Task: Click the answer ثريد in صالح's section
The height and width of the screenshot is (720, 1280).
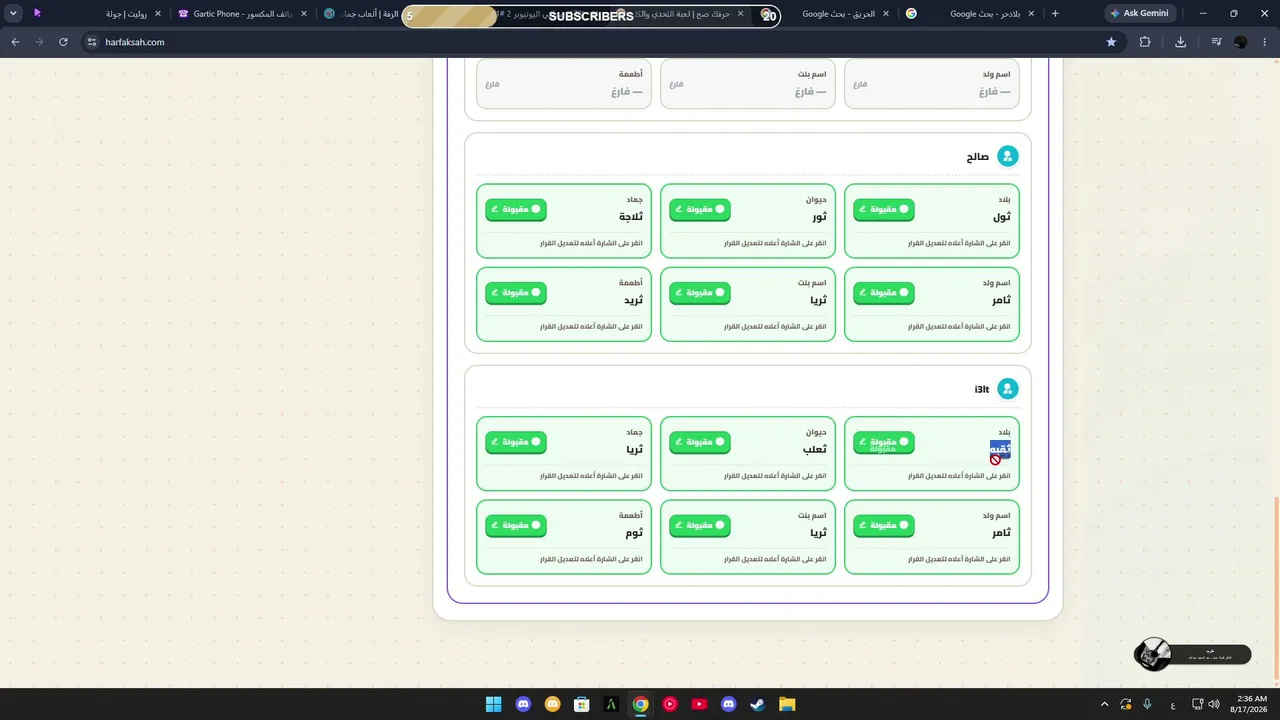Action: [x=632, y=300]
